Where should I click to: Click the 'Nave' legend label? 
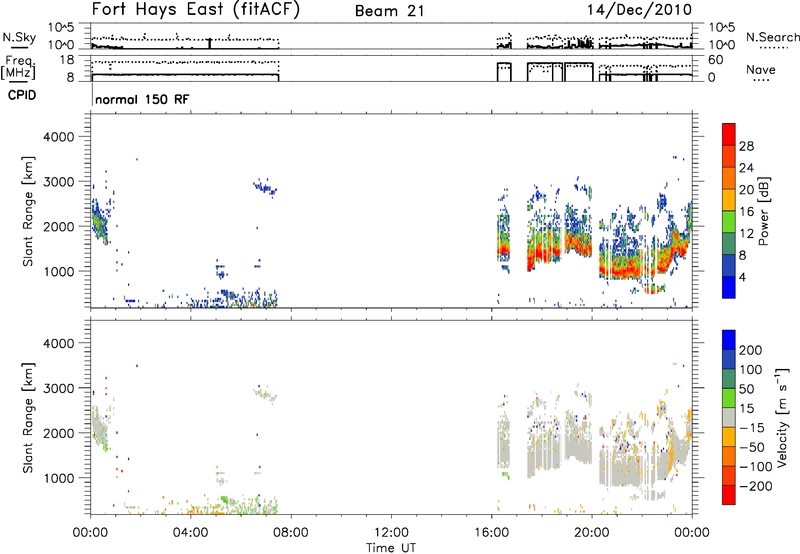(761, 69)
